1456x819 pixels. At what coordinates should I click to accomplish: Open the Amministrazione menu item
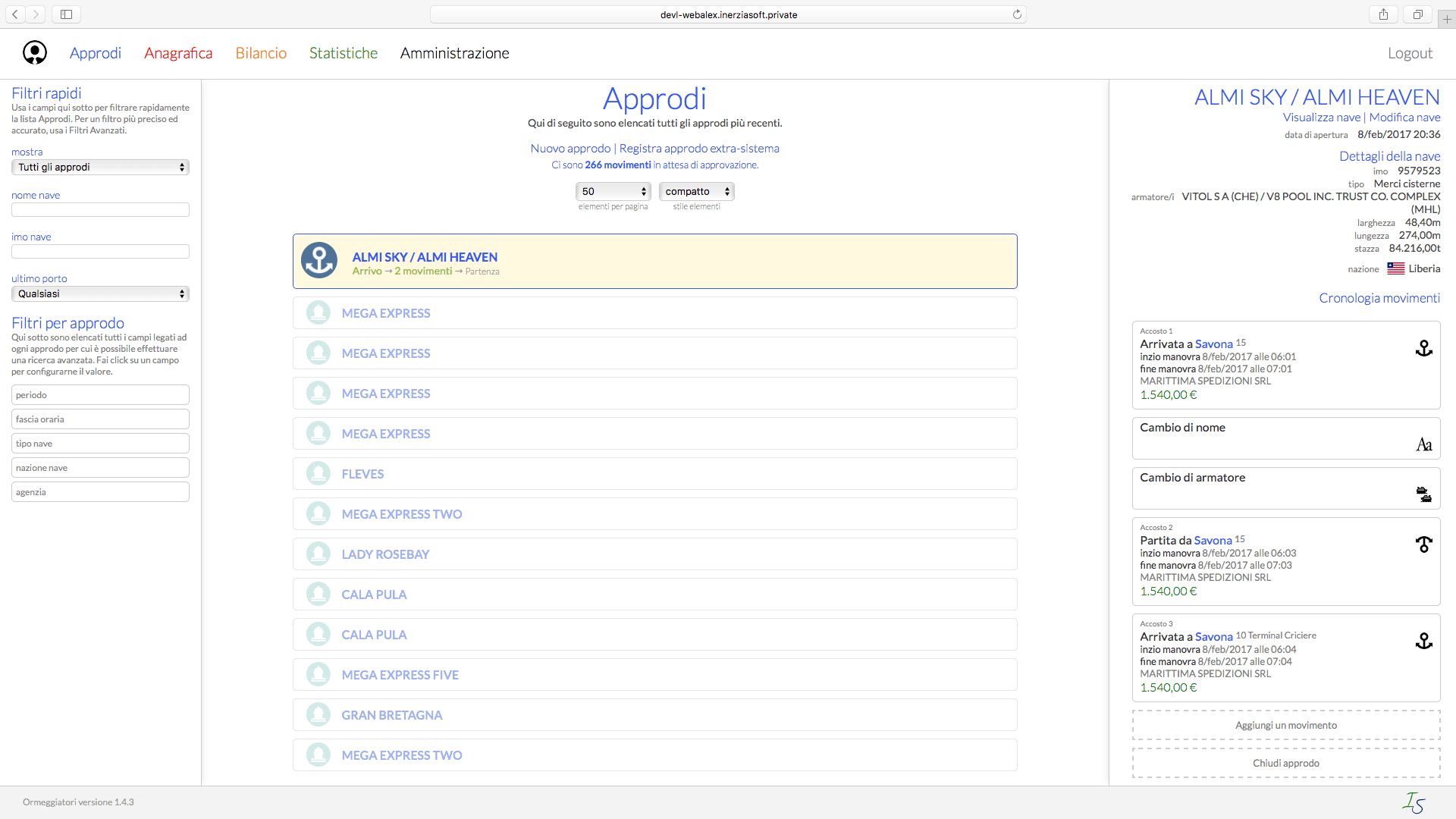454,53
